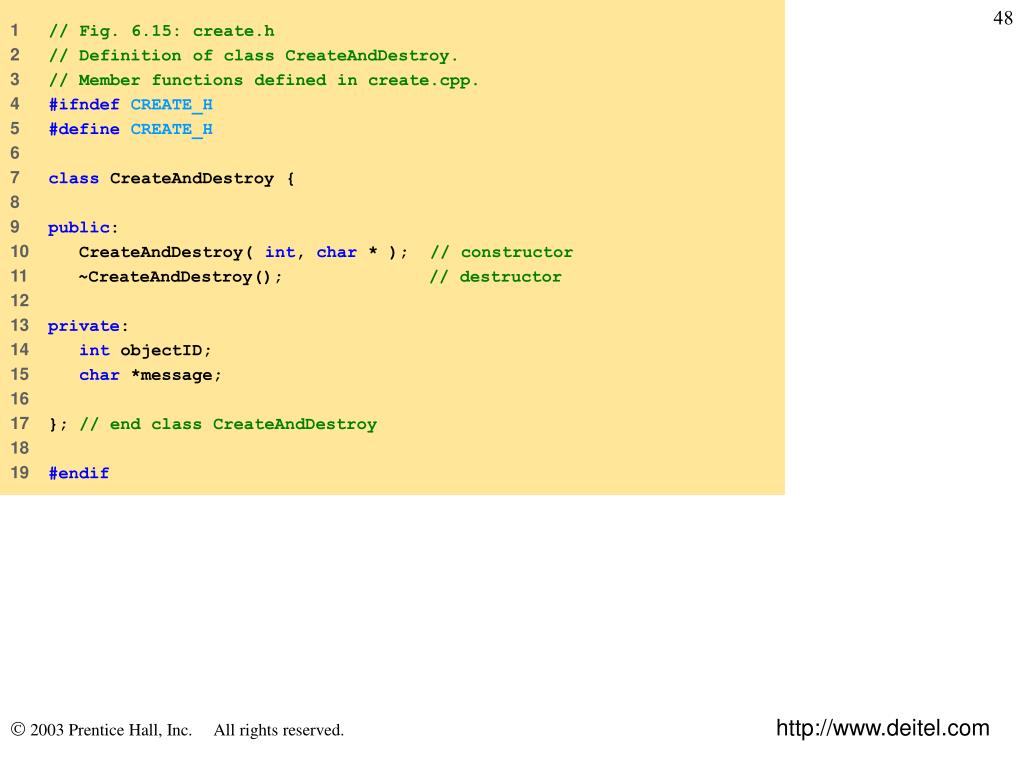Select the slide number 48
This screenshot has width=1024, height=768.
coord(1002,18)
